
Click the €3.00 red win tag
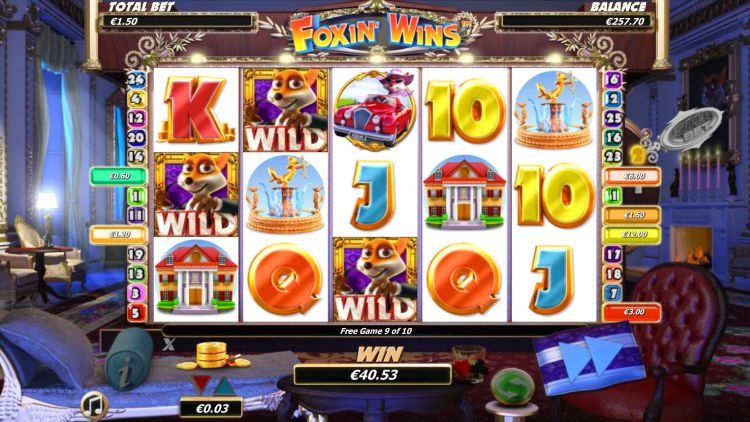click(632, 312)
